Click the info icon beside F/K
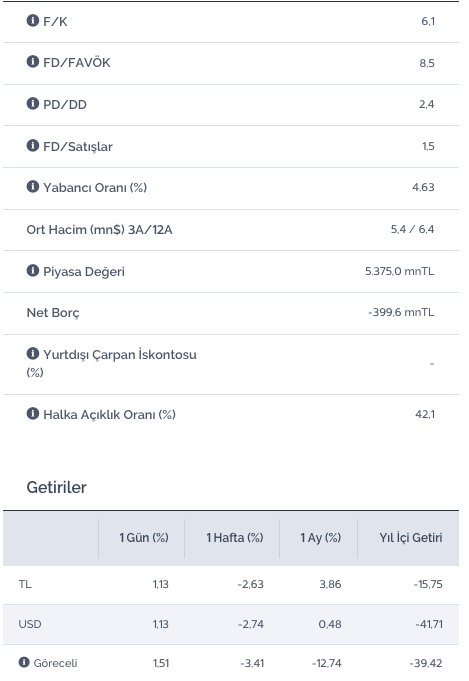Viewport: 469px width, 681px height. point(33,20)
